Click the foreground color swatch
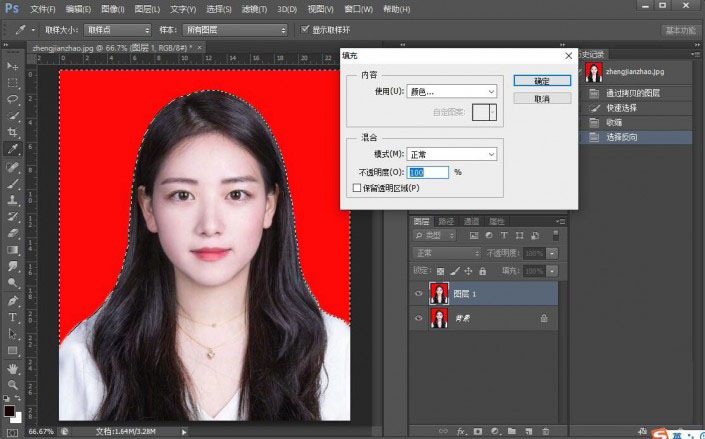Screen dimensions: 705x439 pyautogui.click(x=9, y=409)
